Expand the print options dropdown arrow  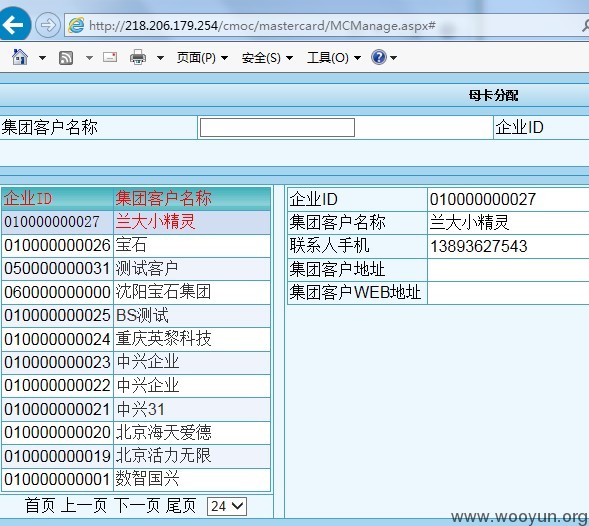point(160,58)
